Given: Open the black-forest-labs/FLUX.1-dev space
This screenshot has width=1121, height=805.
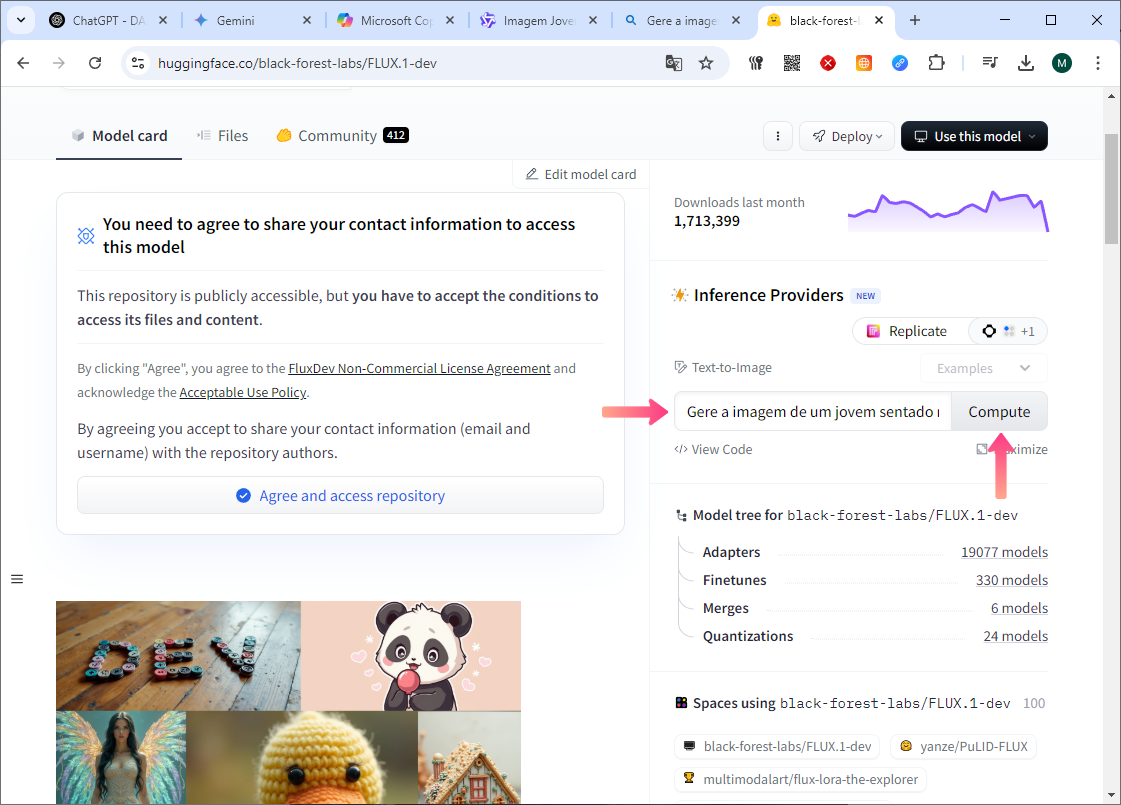Looking at the screenshot, I should [x=777, y=746].
